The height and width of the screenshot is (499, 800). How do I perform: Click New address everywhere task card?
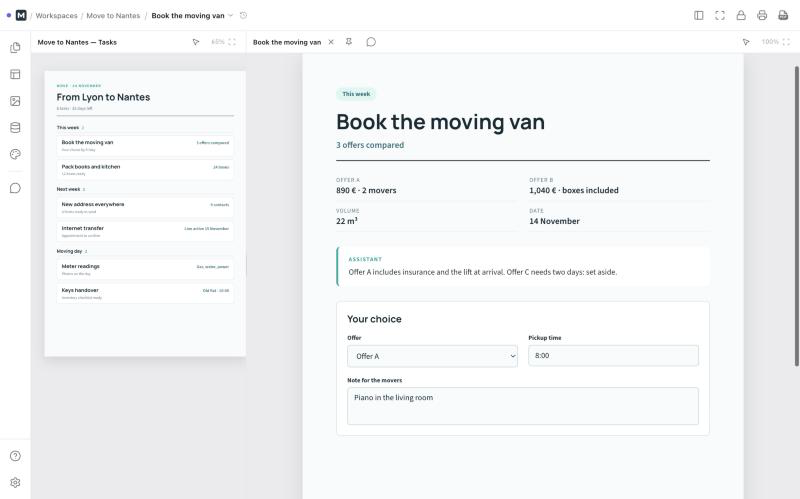coord(145,207)
